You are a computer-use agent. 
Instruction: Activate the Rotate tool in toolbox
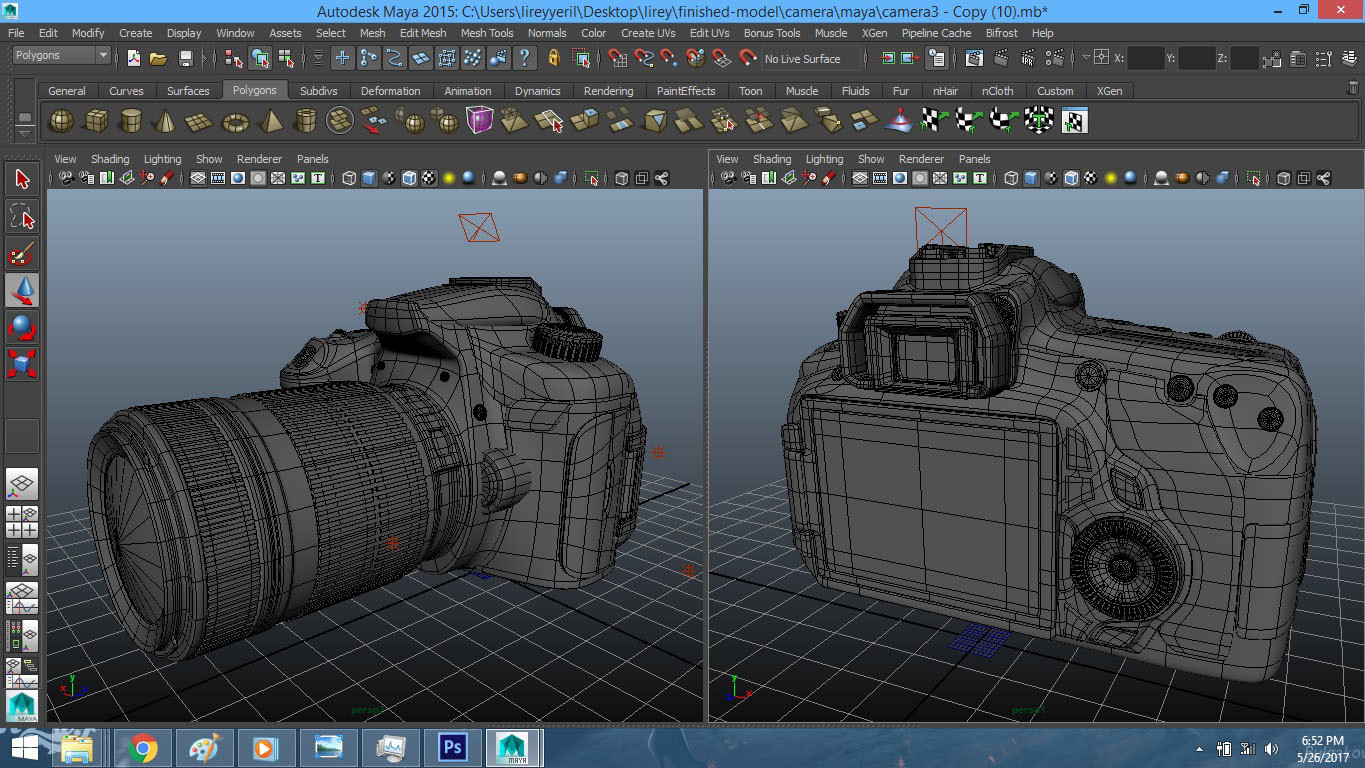pyautogui.click(x=22, y=326)
